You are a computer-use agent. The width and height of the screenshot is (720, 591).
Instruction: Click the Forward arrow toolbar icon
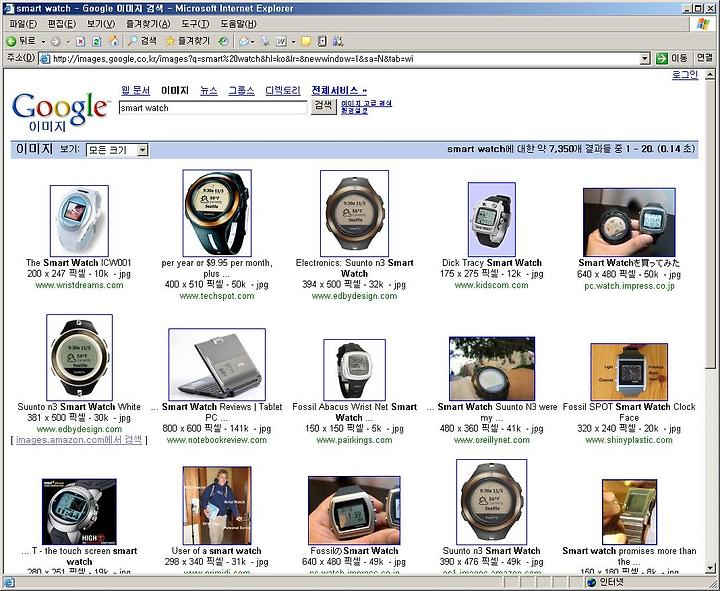56,42
